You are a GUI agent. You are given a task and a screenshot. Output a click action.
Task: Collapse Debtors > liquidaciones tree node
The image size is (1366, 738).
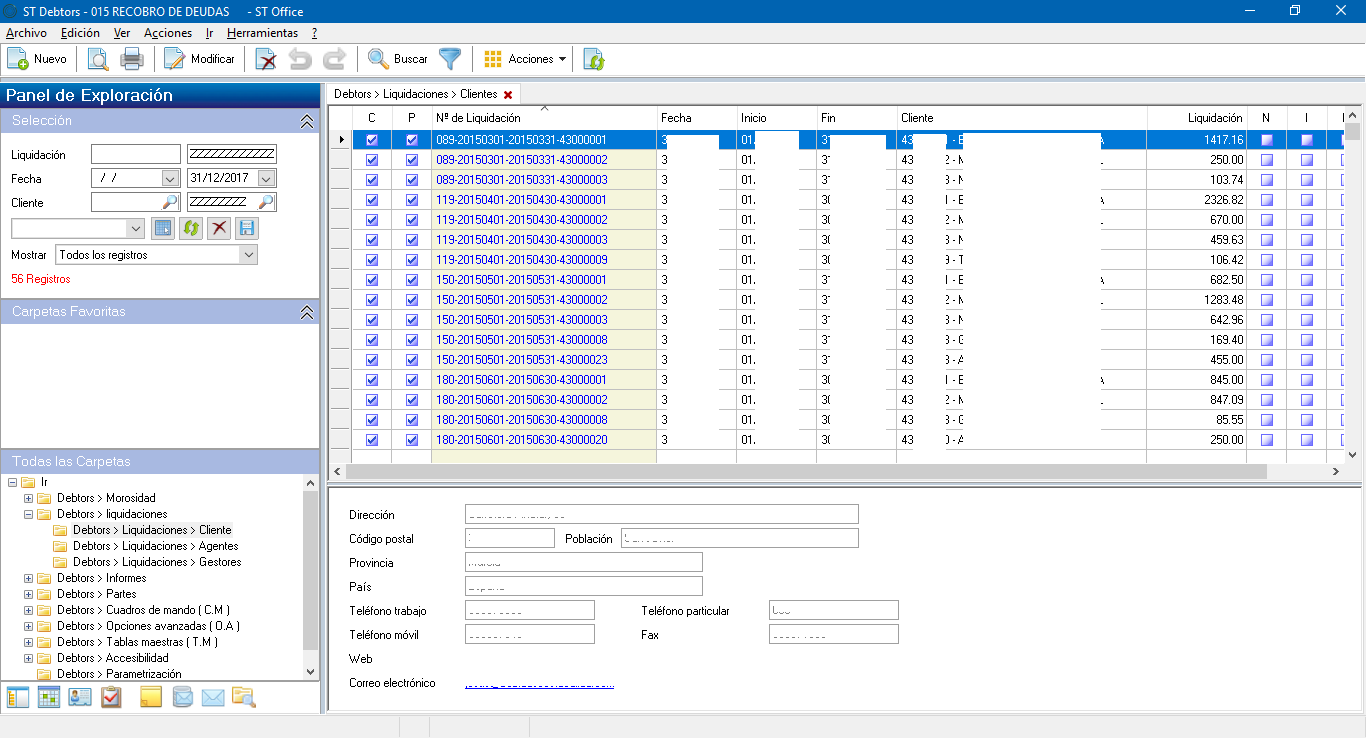tap(28, 514)
